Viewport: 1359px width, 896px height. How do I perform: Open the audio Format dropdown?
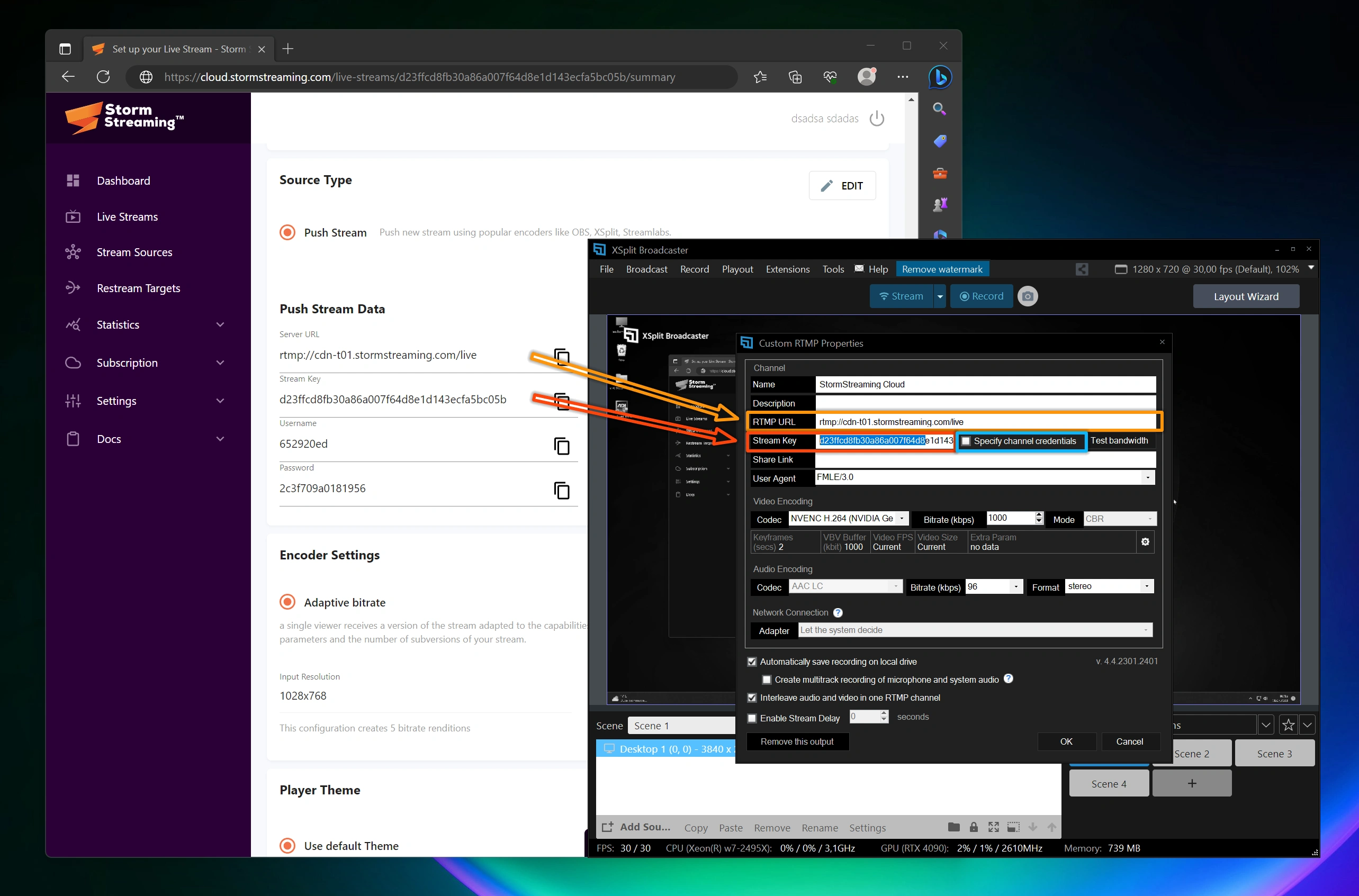click(1146, 586)
